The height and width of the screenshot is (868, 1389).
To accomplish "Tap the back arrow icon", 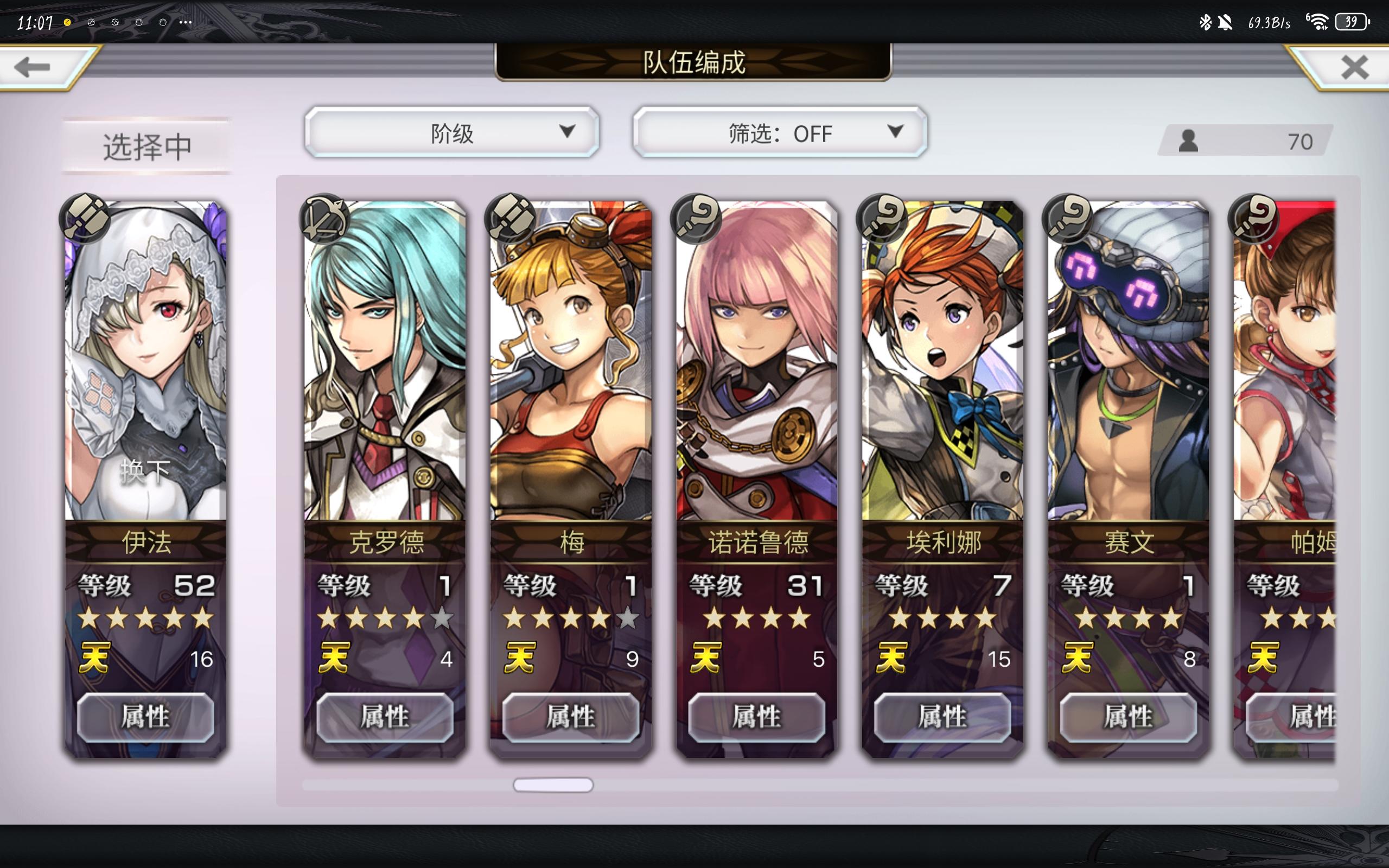I will 33,67.
